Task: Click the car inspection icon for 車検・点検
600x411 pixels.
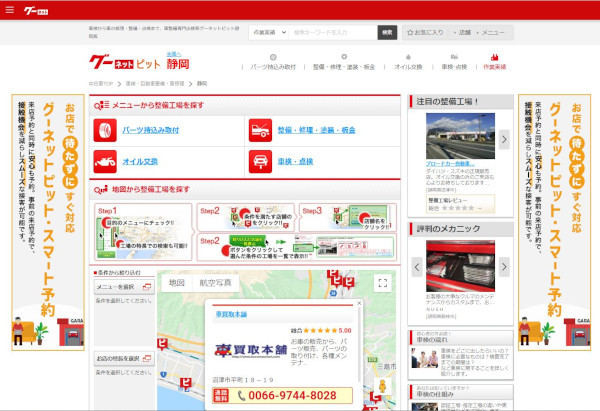Action: pyautogui.click(x=259, y=160)
